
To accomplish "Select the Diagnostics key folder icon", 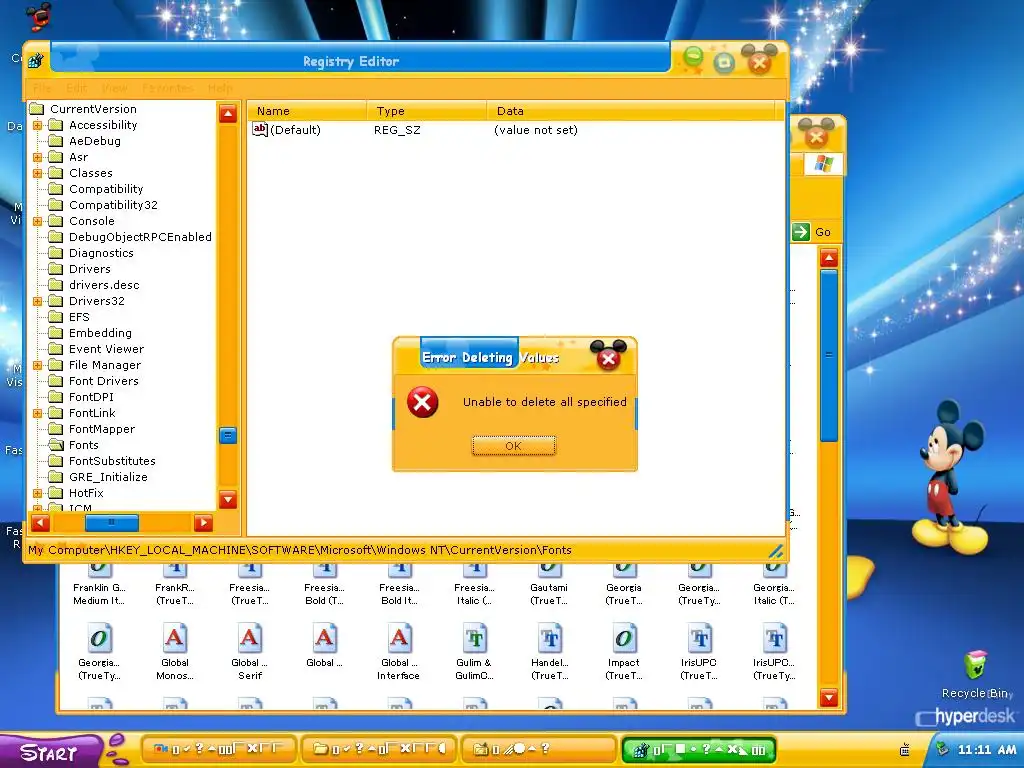I will pos(56,253).
